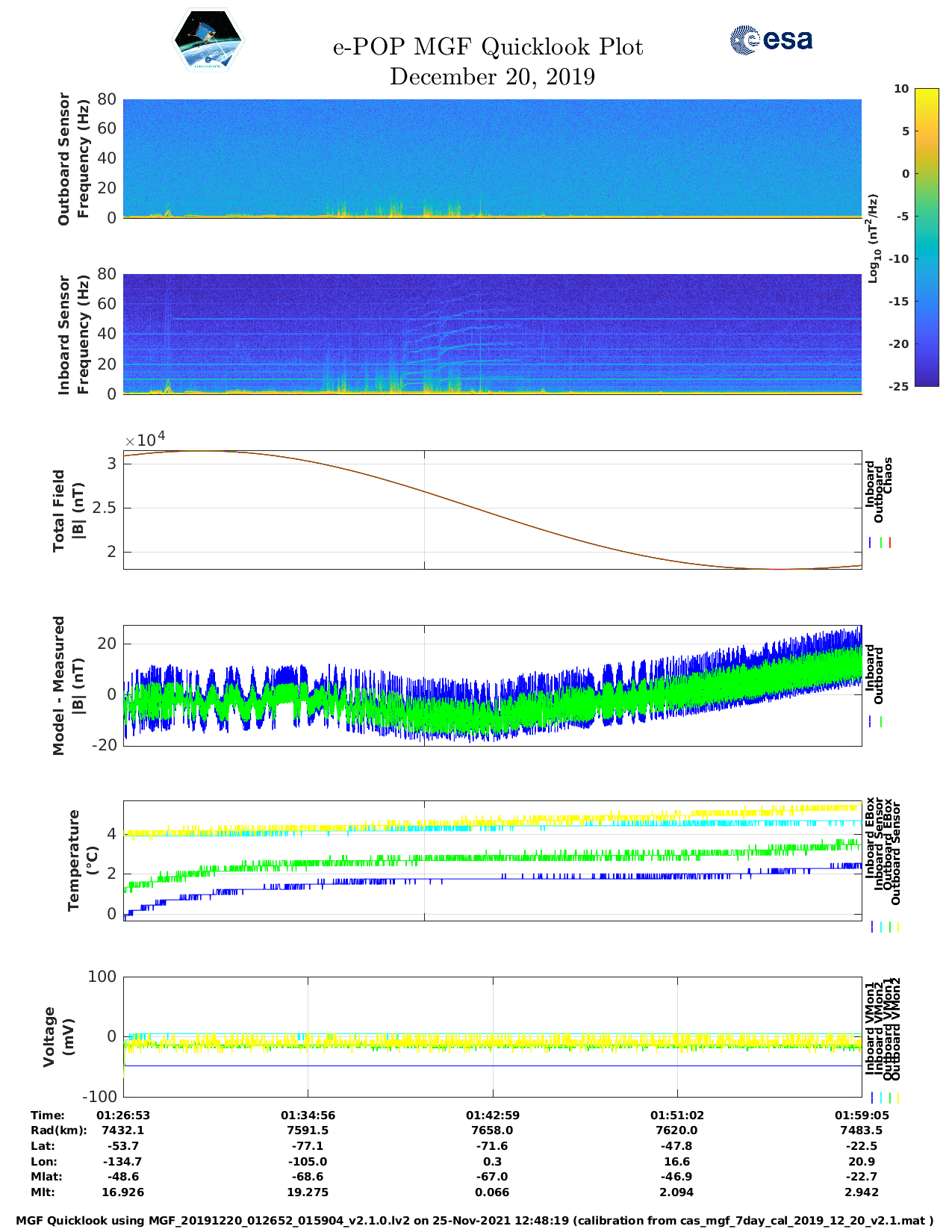The height and width of the screenshot is (1232, 952).
Task: Click the yellow Outboard Sensor temperature legend marker
Action: point(897,927)
